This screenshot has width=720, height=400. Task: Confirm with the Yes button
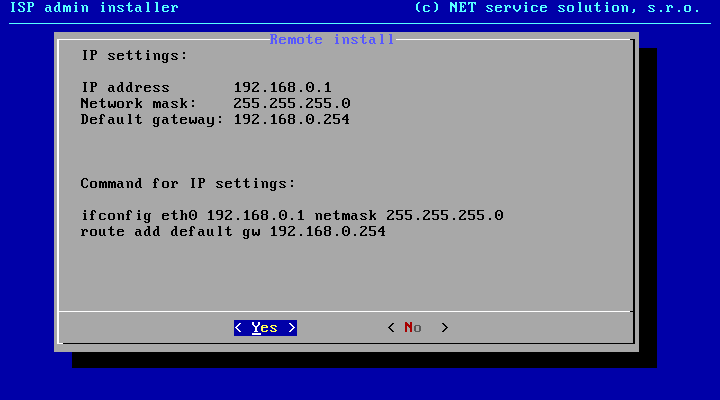point(265,328)
